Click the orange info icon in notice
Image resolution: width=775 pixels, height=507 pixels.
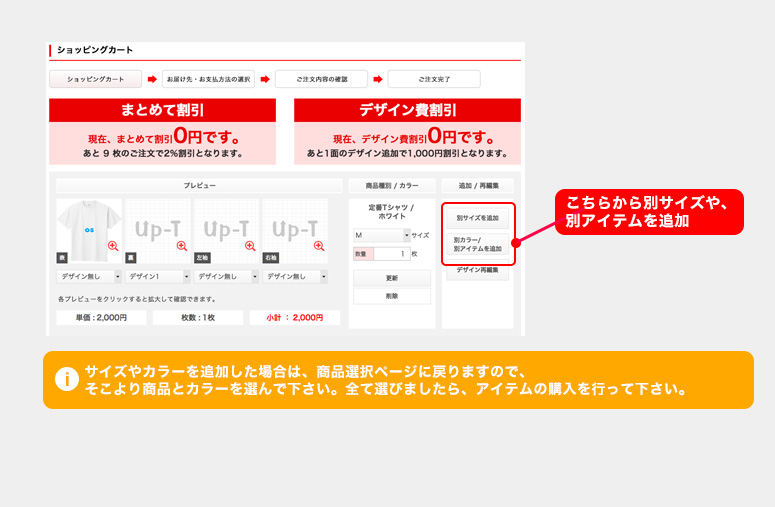(x=66, y=379)
